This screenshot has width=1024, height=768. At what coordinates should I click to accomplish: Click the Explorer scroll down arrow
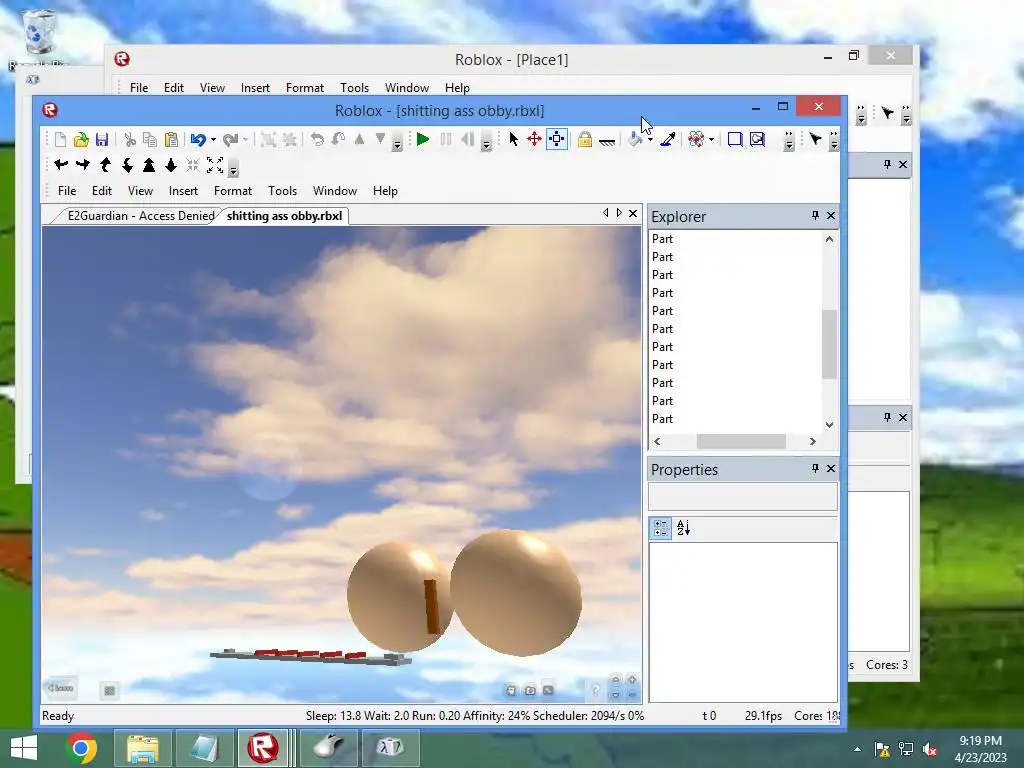click(x=829, y=424)
